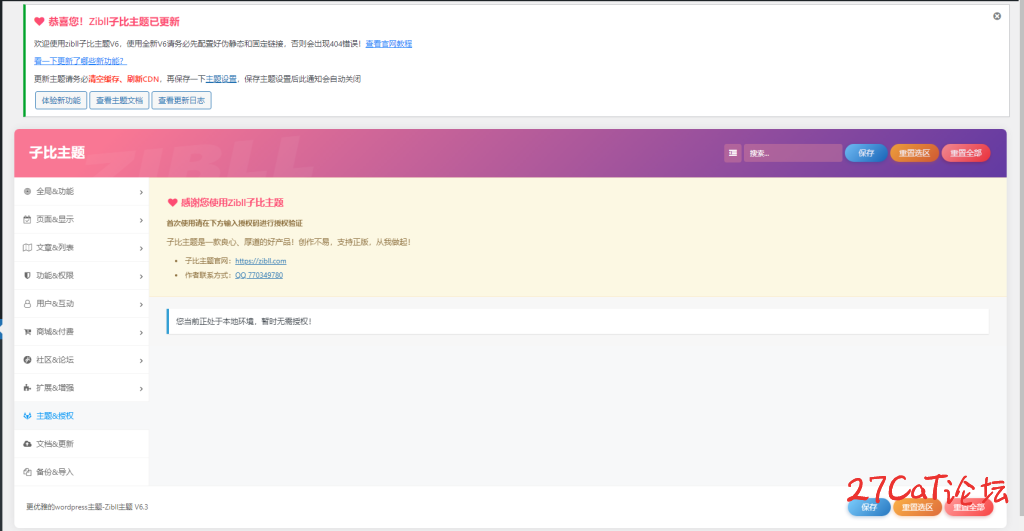Open the 全局&功能 menu section
This screenshot has width=1024, height=531.
[x=82, y=191]
